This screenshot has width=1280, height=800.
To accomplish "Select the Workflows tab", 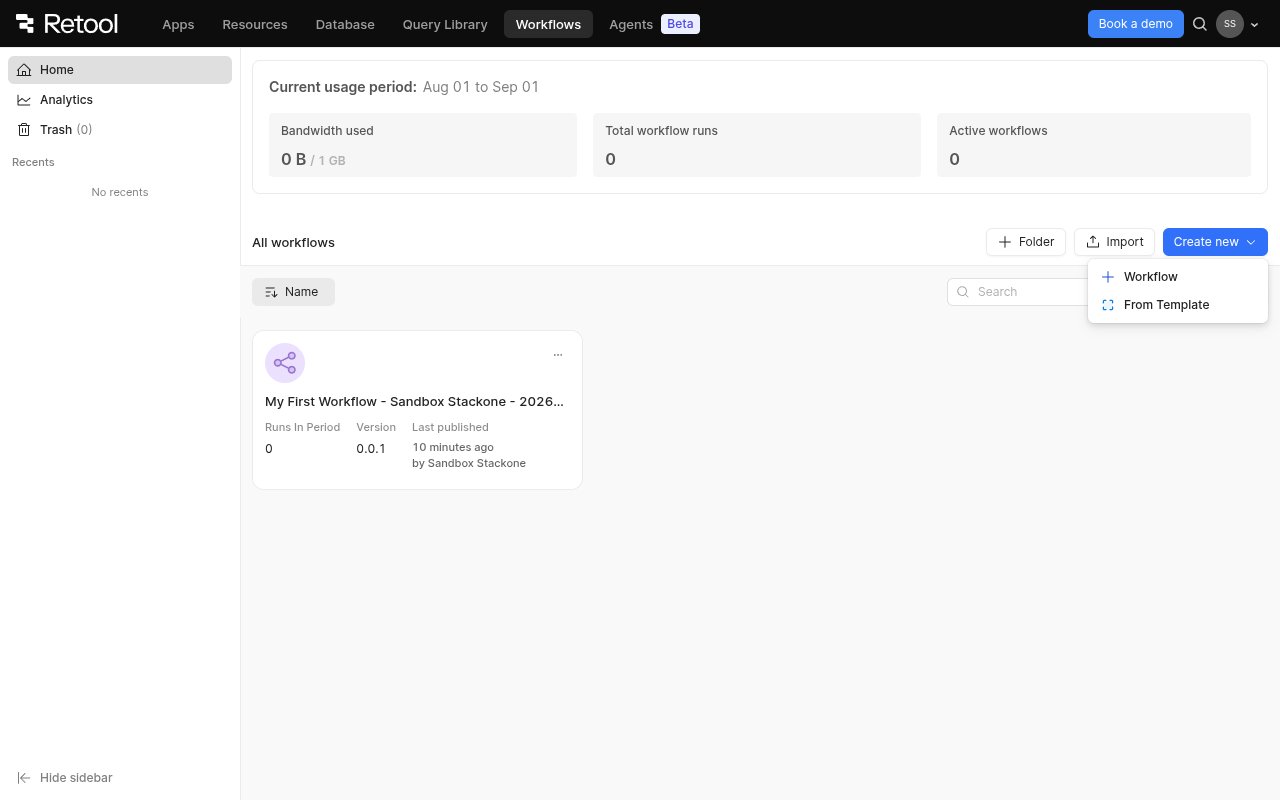I will 548,24.
